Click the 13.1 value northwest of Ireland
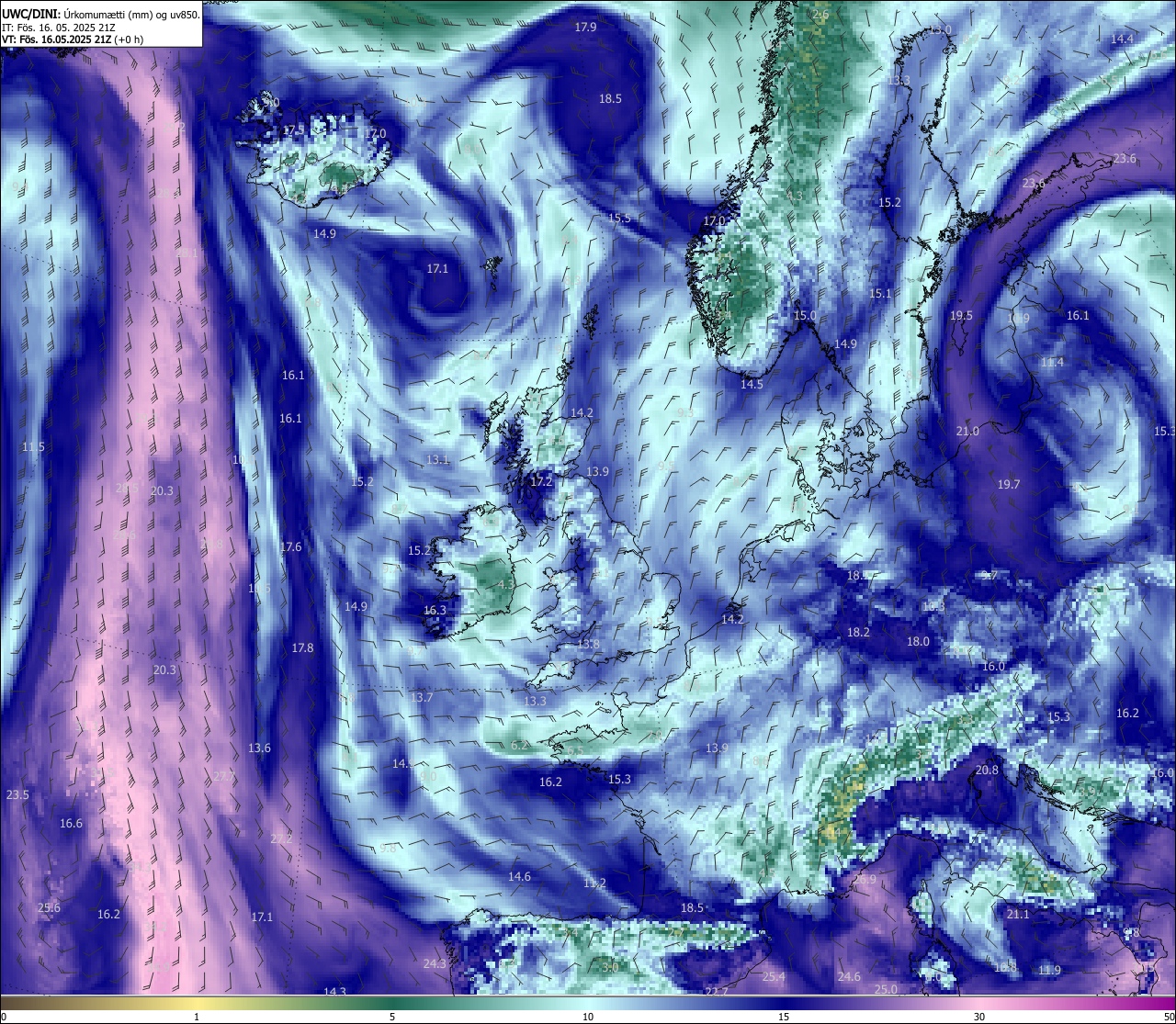 (438, 460)
